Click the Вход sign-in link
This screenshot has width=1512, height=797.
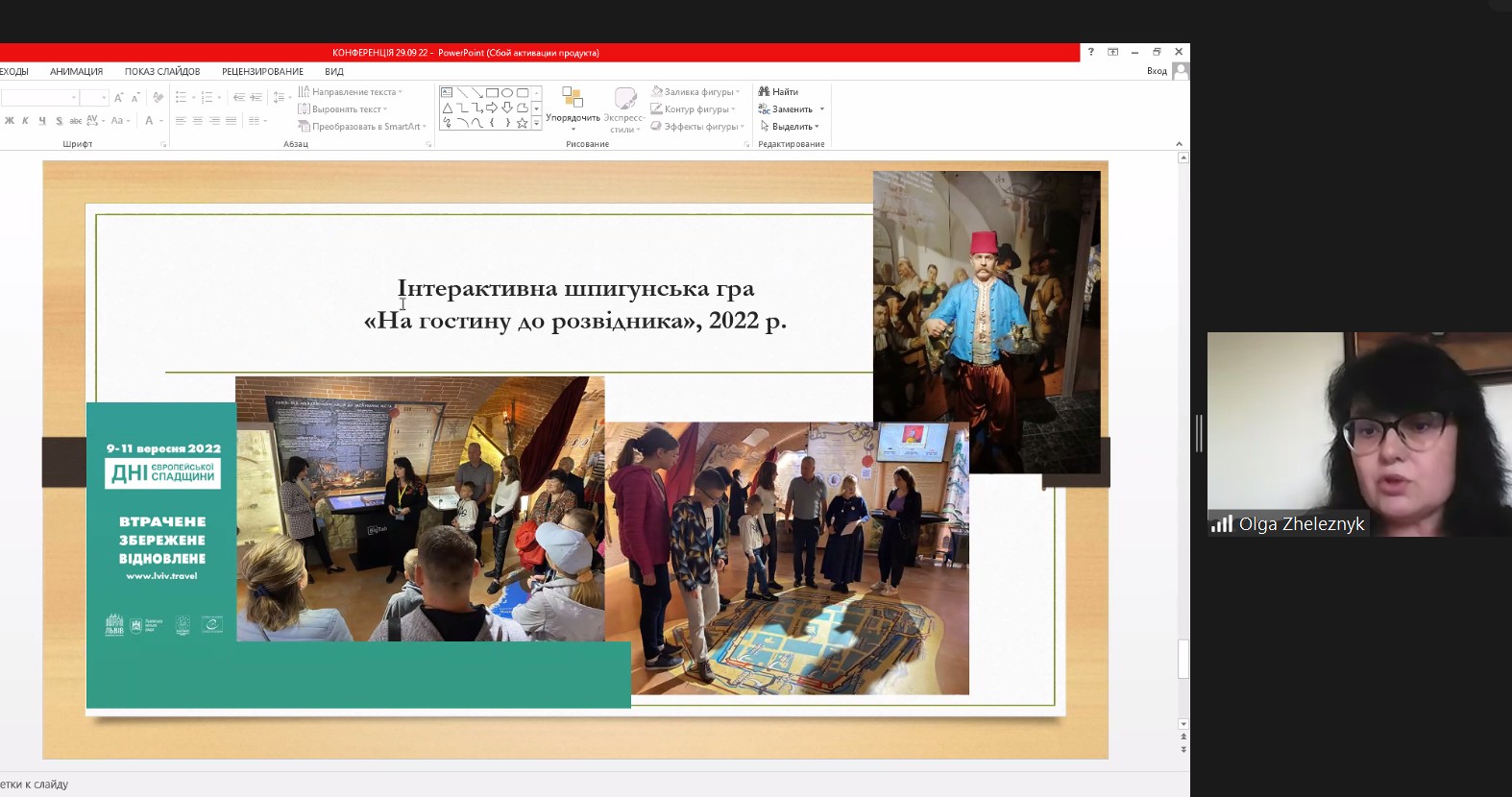point(1157,71)
